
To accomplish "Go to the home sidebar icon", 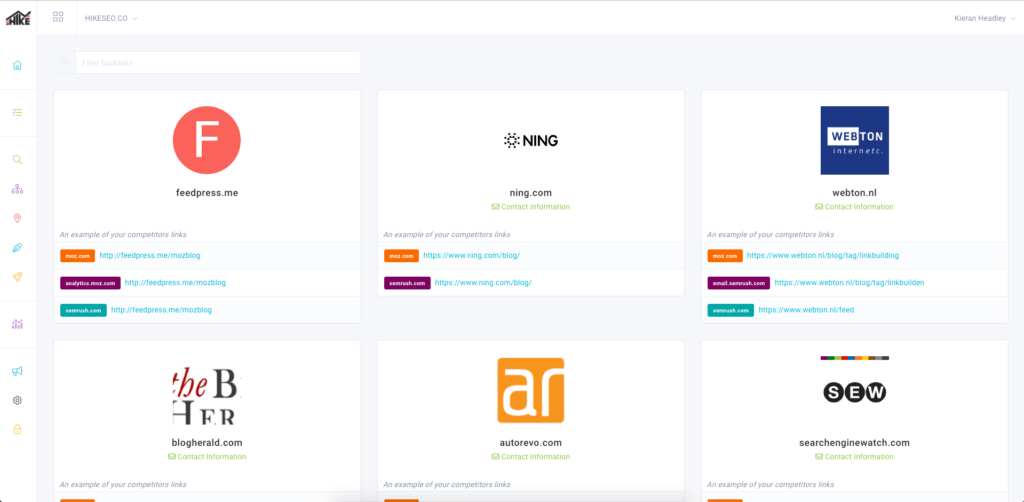I will tap(18, 65).
